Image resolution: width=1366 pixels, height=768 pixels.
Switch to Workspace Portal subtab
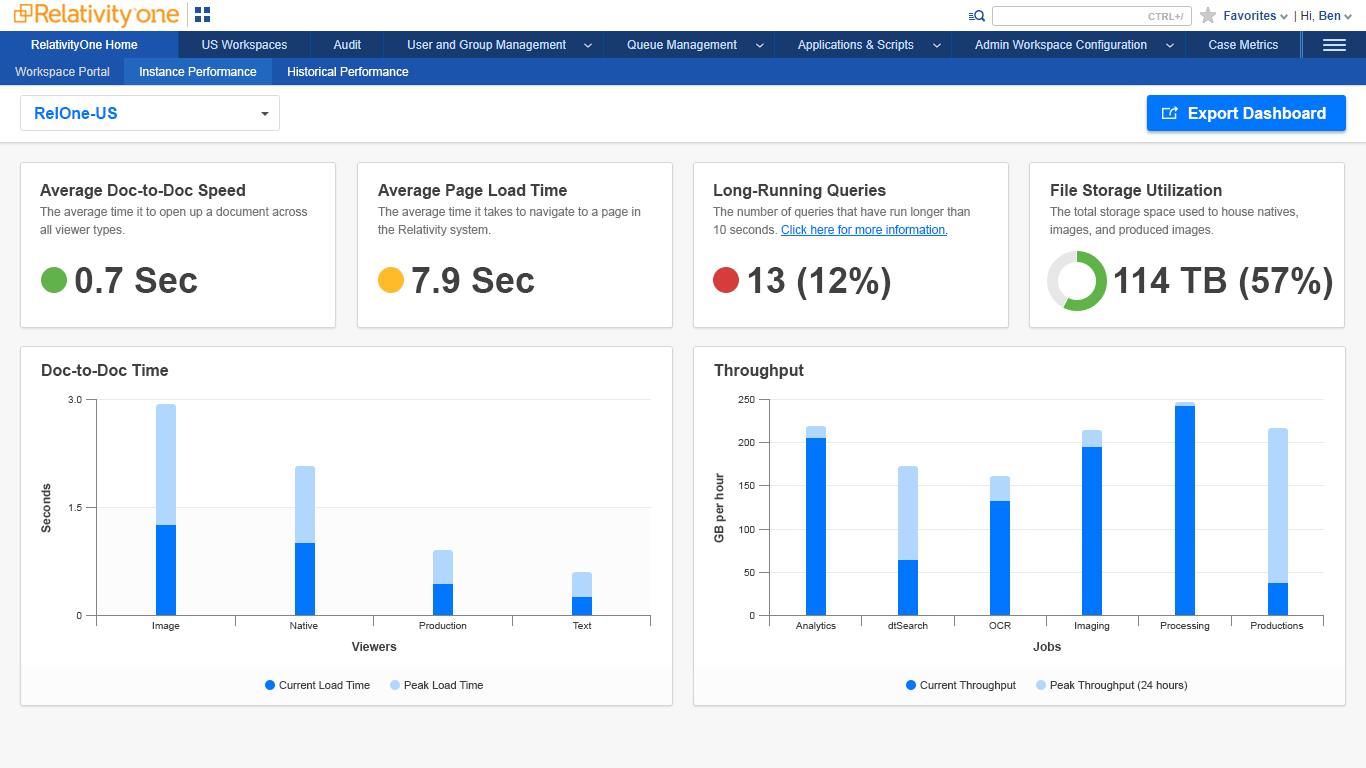point(62,72)
